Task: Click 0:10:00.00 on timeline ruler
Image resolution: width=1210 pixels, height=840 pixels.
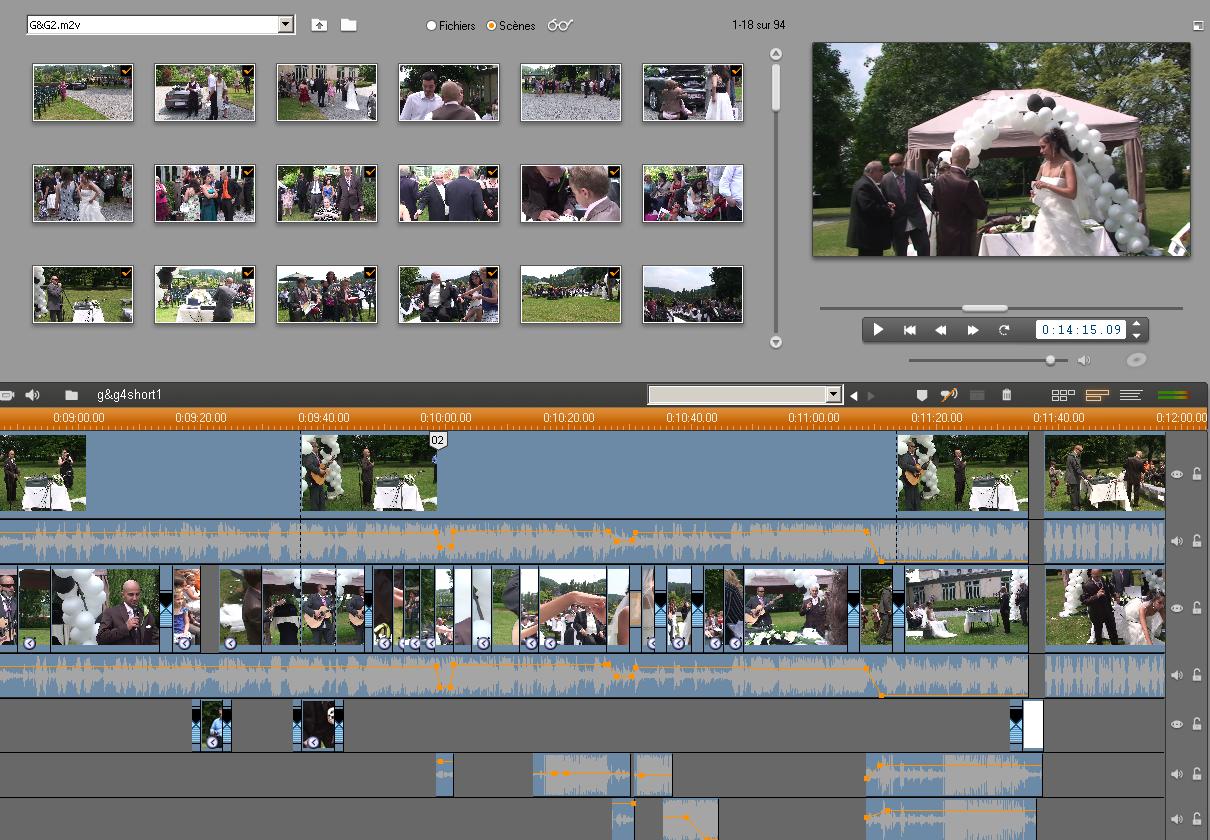Action: (x=445, y=418)
